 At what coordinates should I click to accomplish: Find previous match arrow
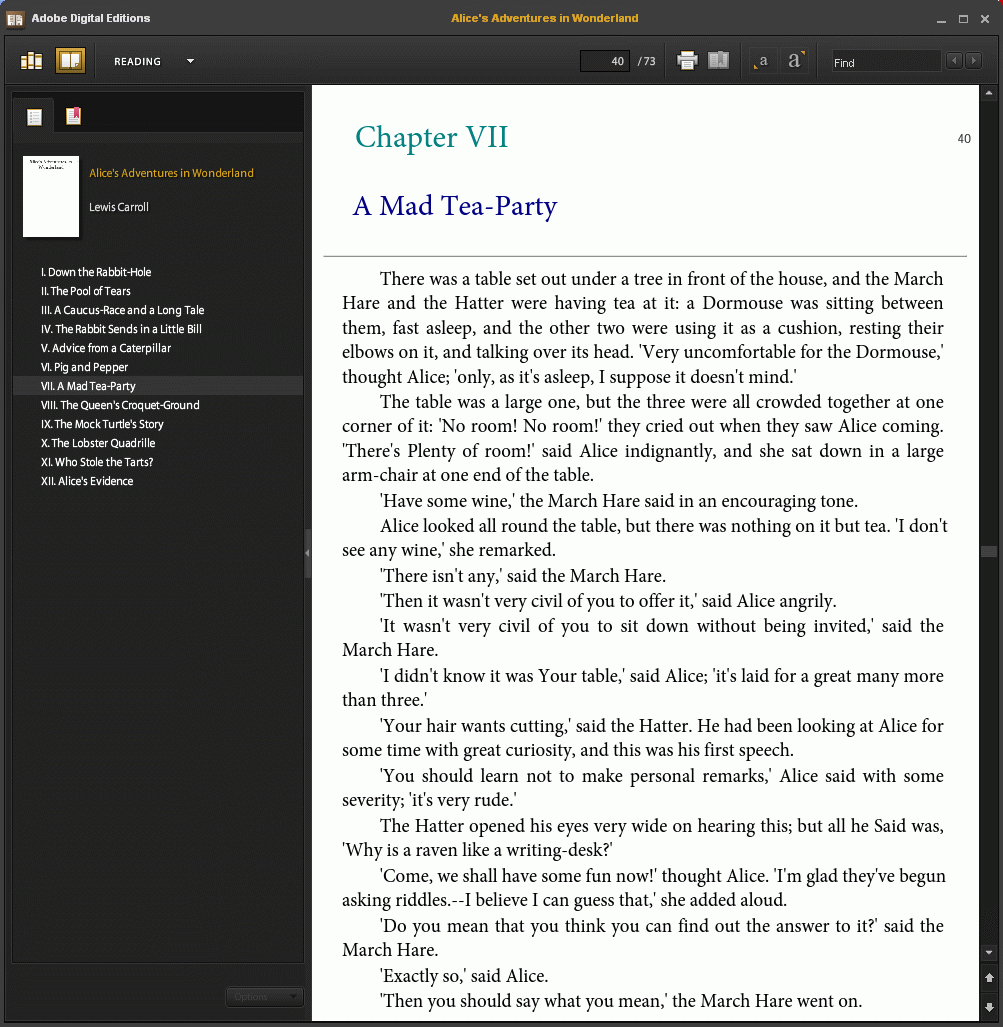(x=955, y=61)
